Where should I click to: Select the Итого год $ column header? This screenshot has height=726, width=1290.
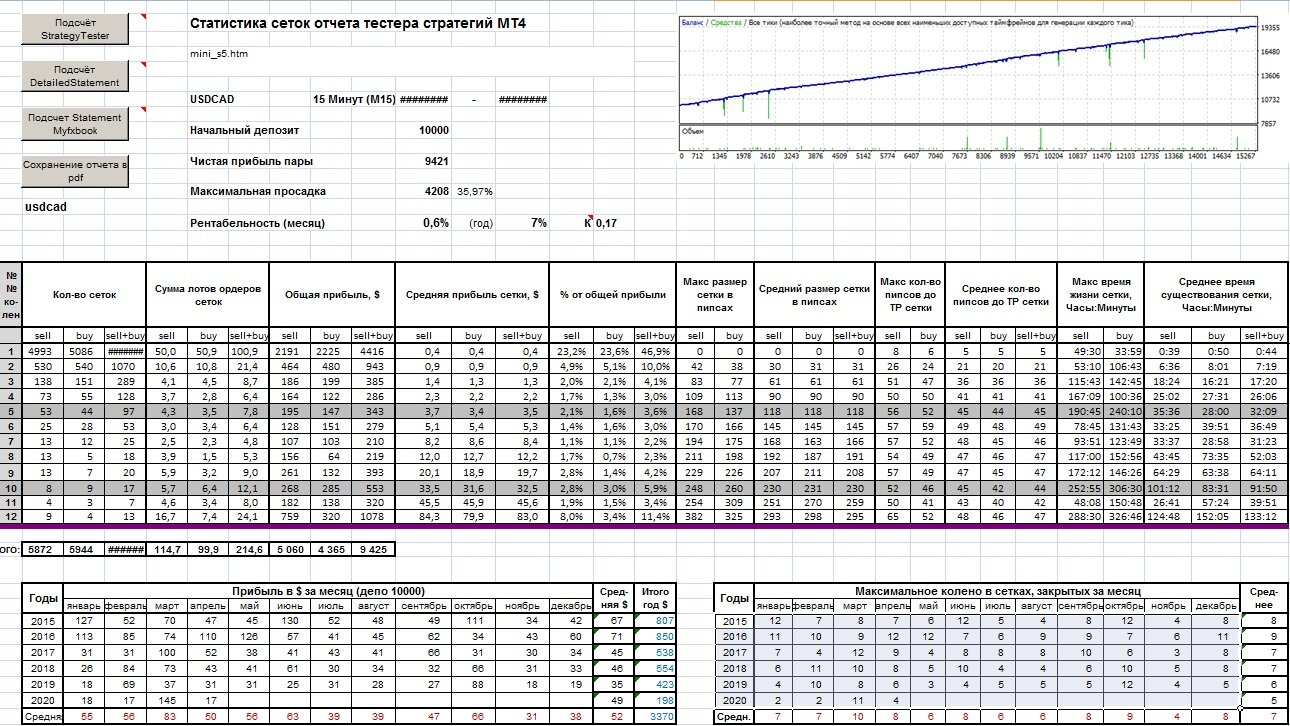point(657,598)
